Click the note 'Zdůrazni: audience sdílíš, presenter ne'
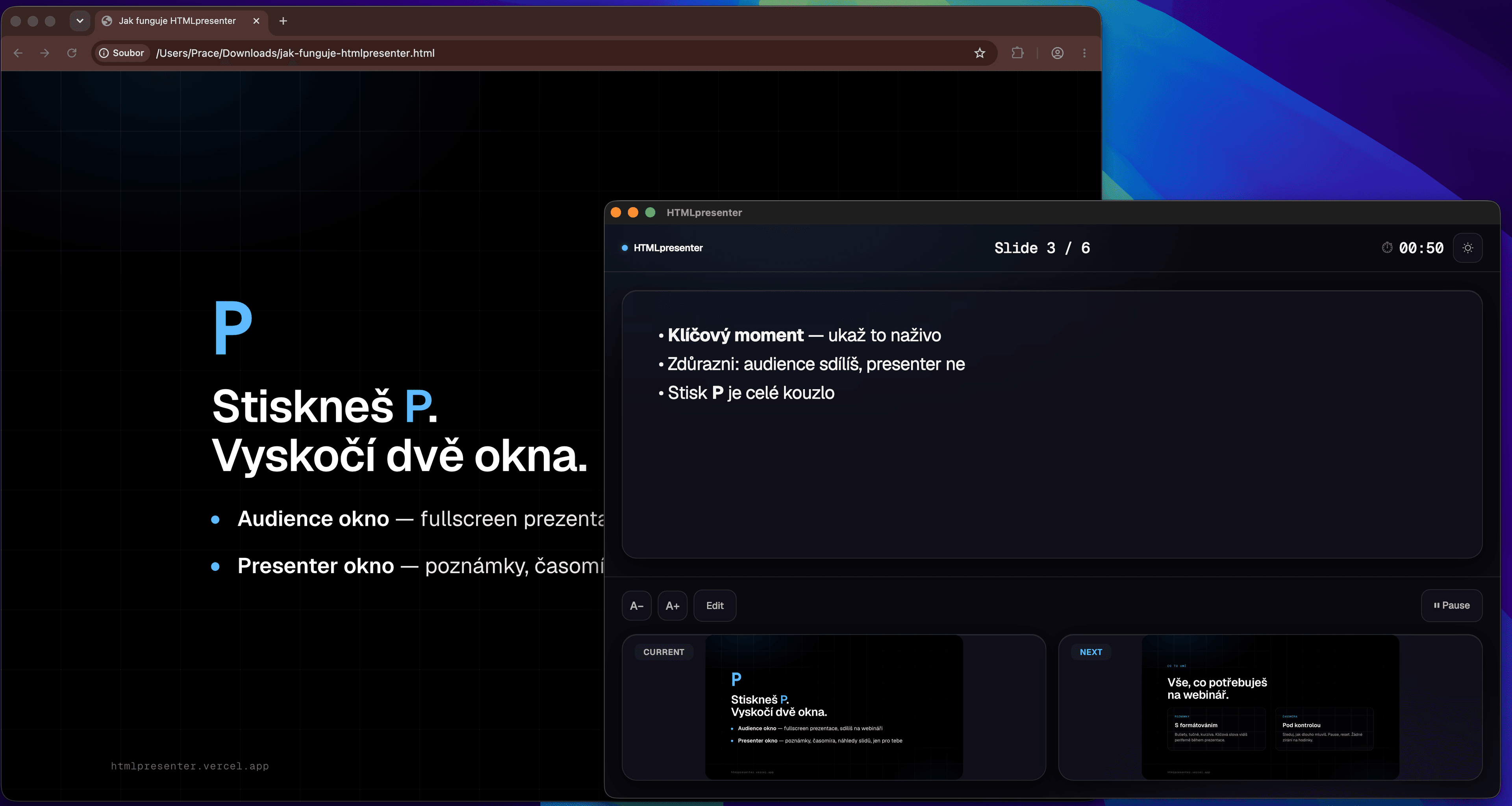The width and height of the screenshot is (1512, 806). point(812,364)
